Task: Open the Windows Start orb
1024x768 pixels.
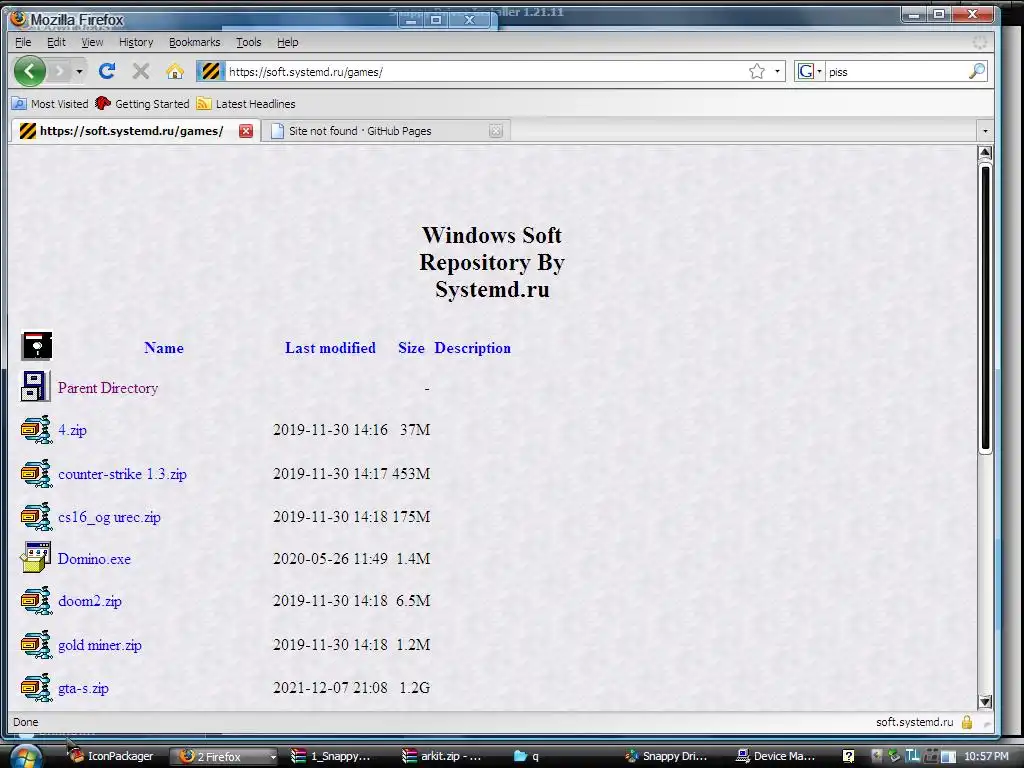Action: 25,756
